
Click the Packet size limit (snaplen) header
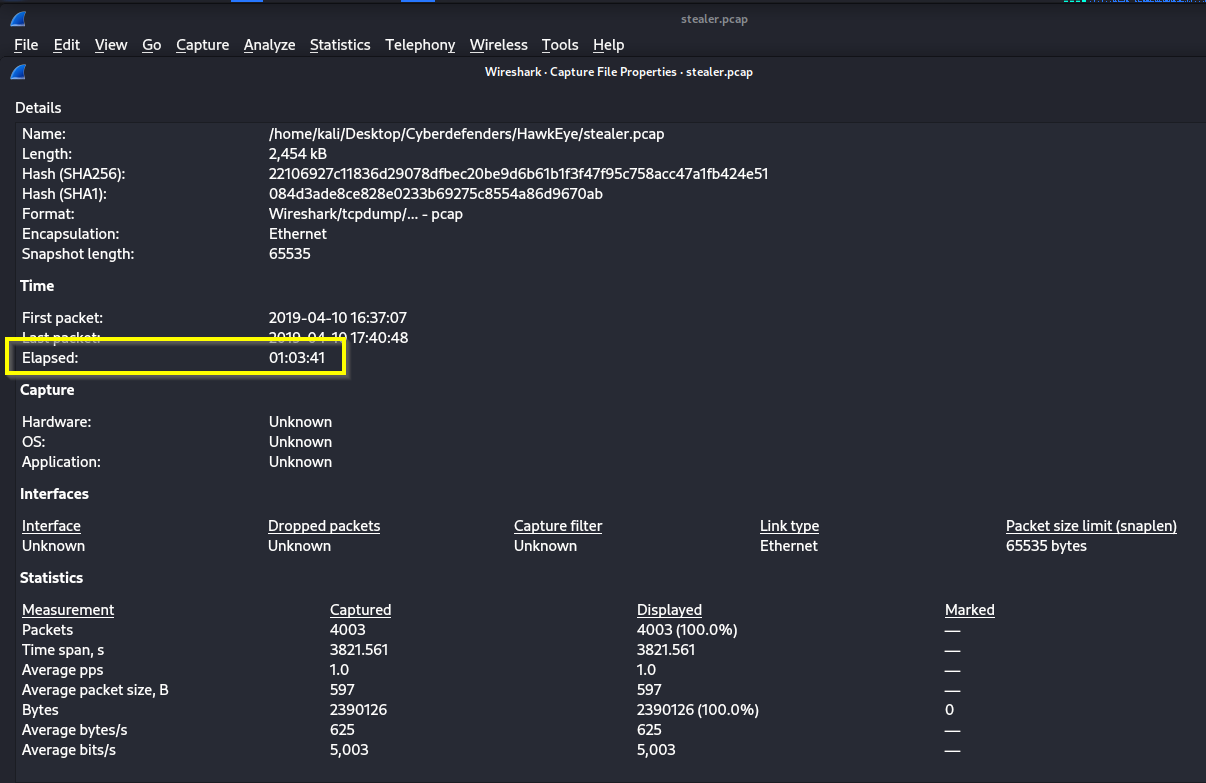pos(1091,526)
